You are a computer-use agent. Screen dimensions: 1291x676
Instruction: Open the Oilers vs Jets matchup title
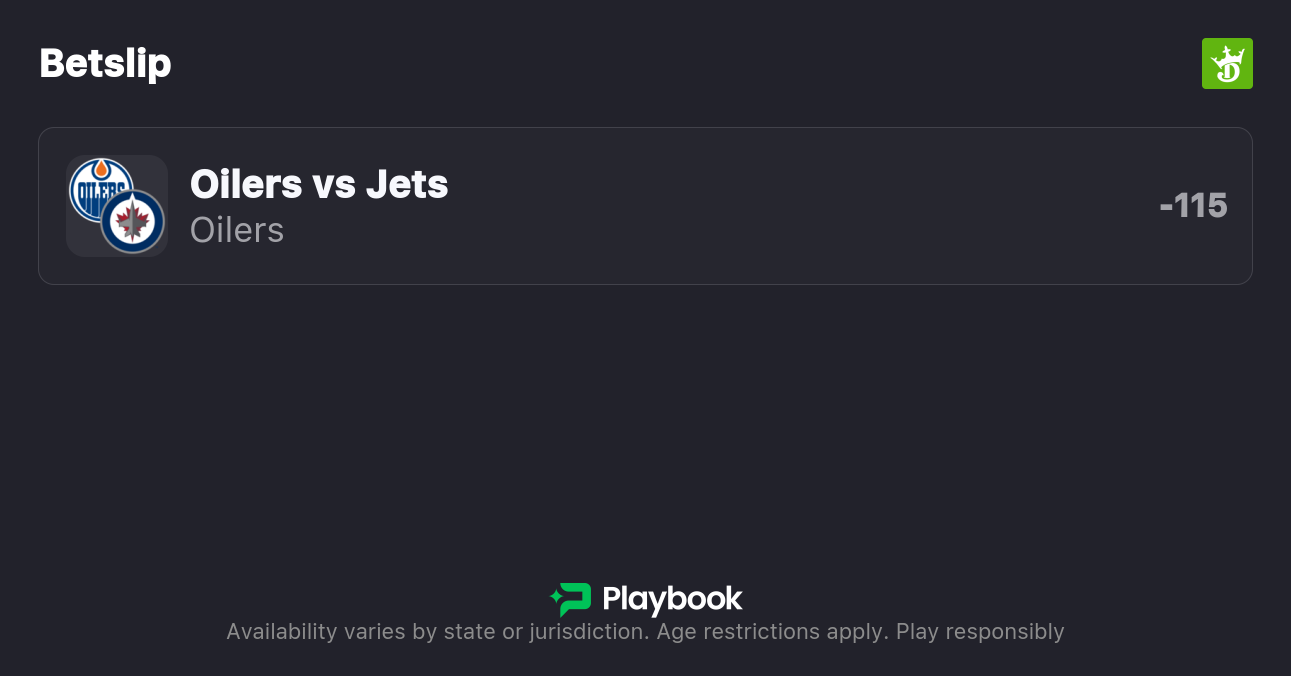(x=319, y=184)
